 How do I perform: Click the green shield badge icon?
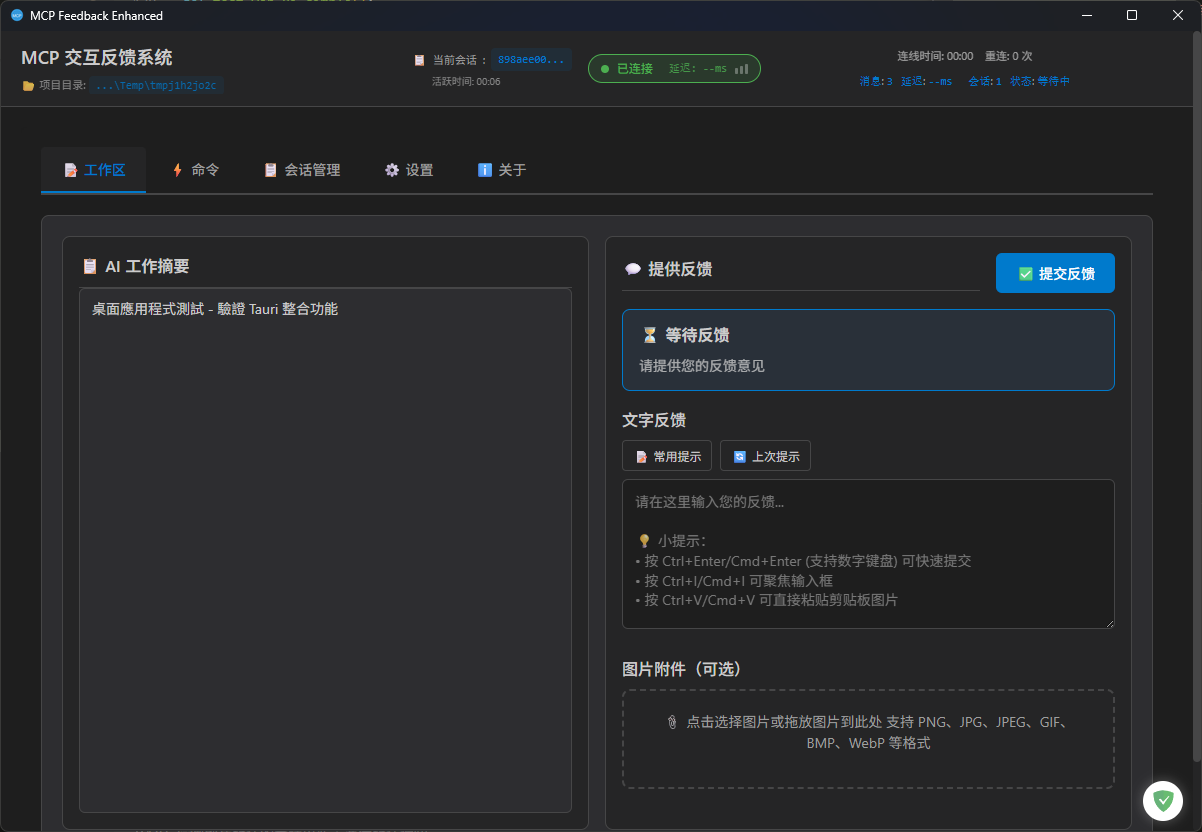point(1163,801)
